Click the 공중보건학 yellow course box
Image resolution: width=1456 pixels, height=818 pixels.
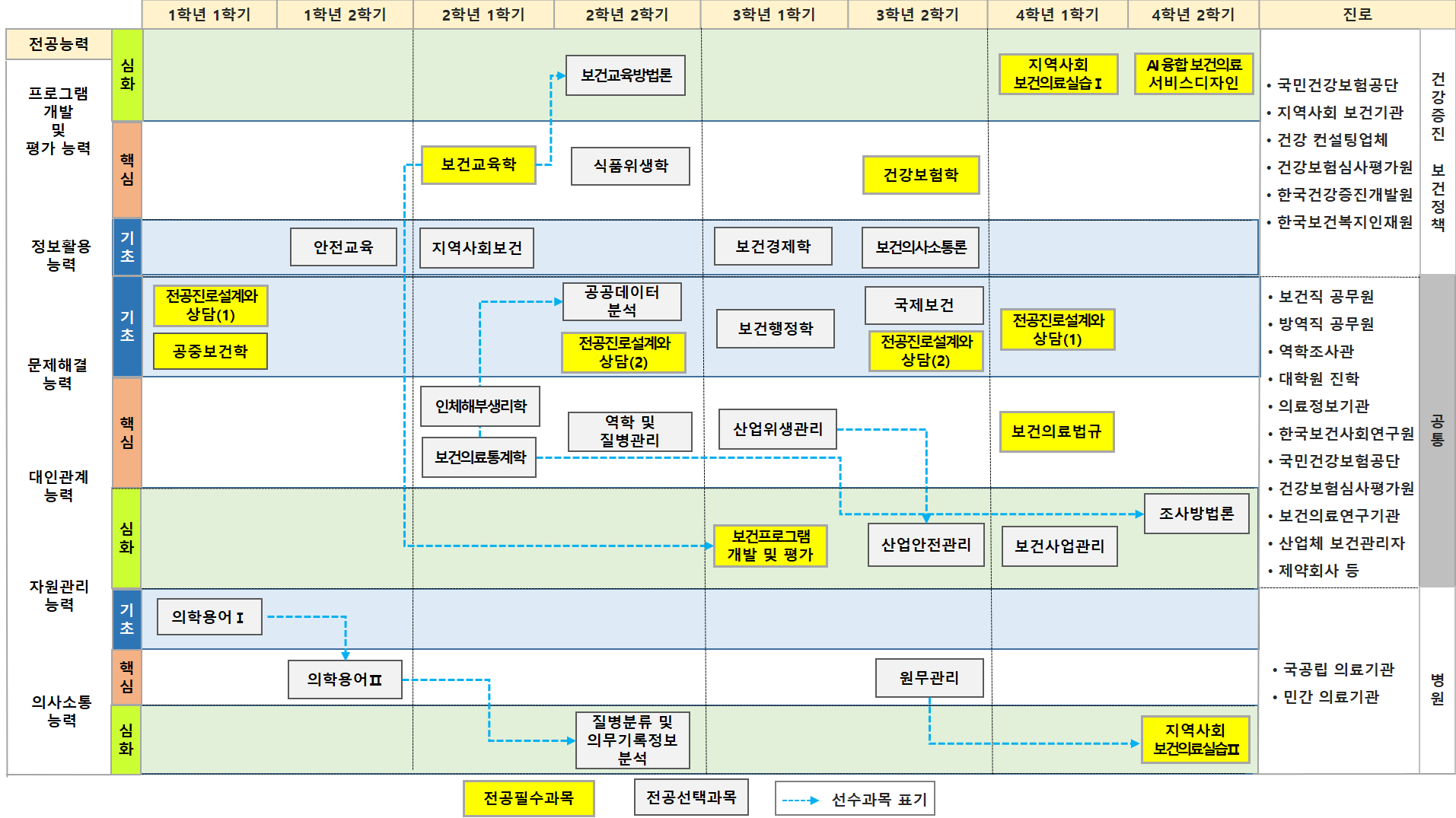tap(210, 352)
